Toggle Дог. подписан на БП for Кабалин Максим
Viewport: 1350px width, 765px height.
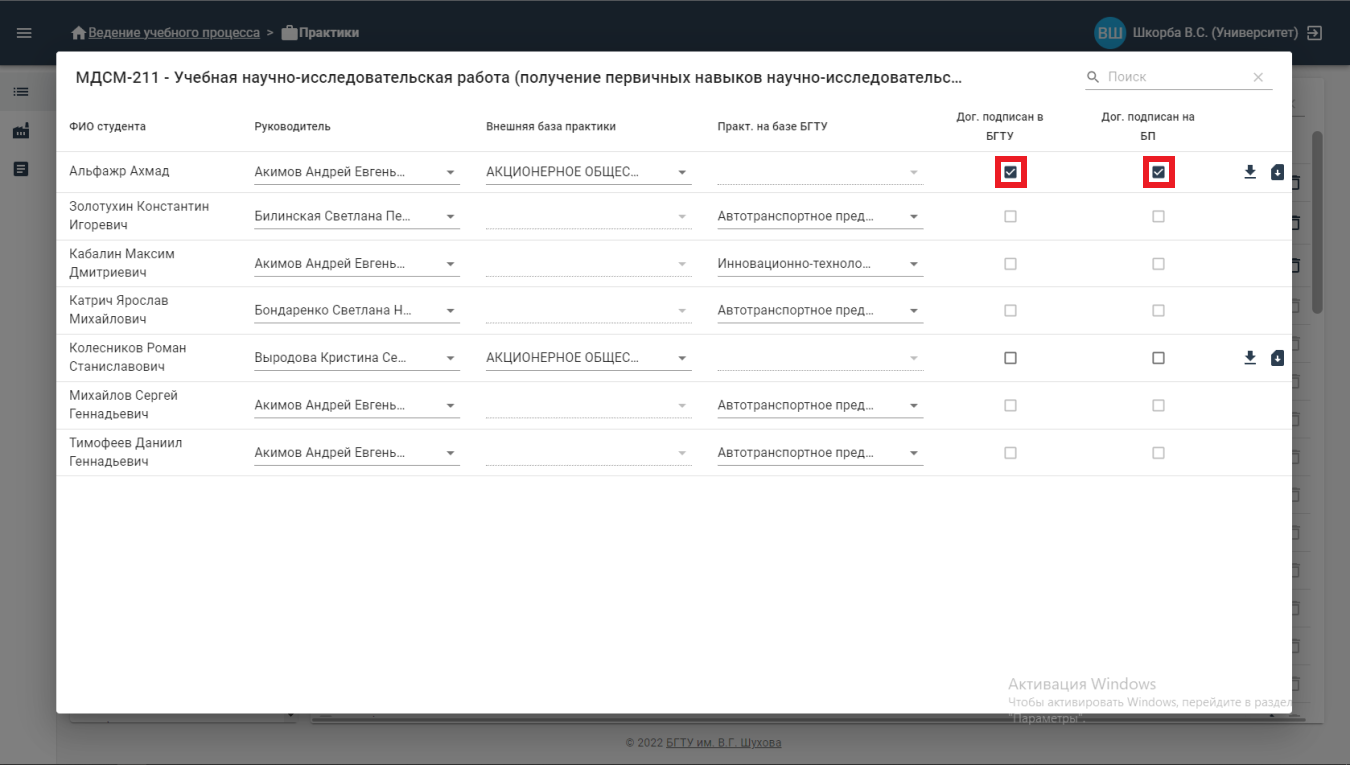point(1158,264)
